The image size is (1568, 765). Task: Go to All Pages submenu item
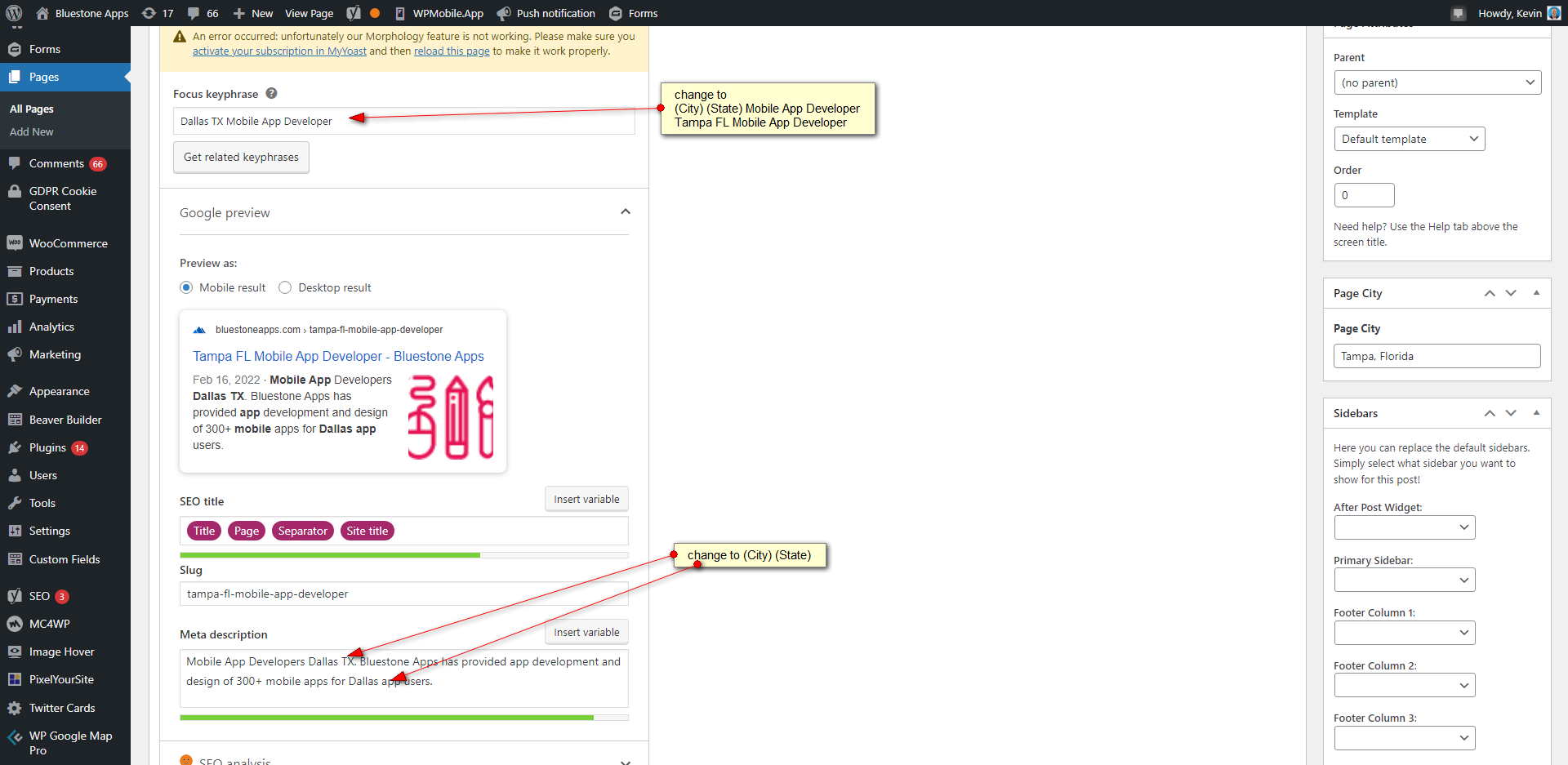pos(32,109)
